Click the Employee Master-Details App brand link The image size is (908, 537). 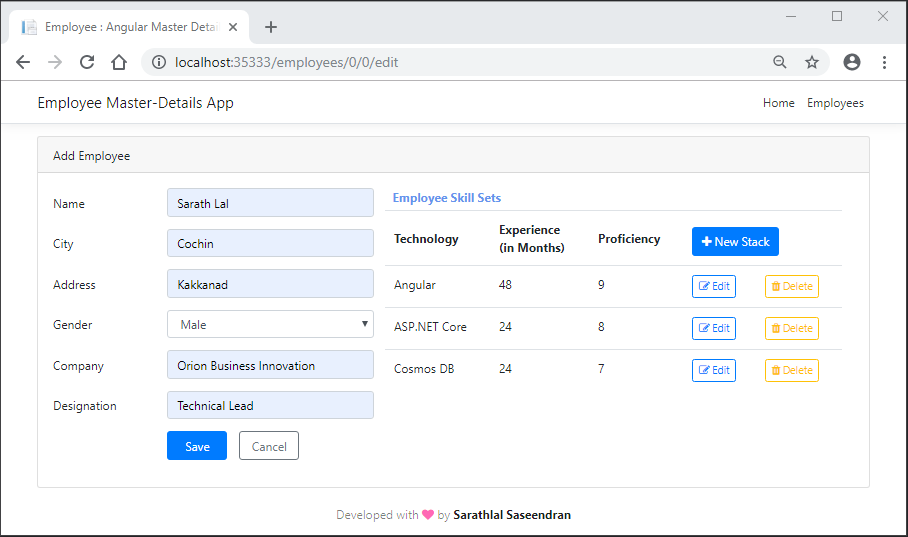136,103
